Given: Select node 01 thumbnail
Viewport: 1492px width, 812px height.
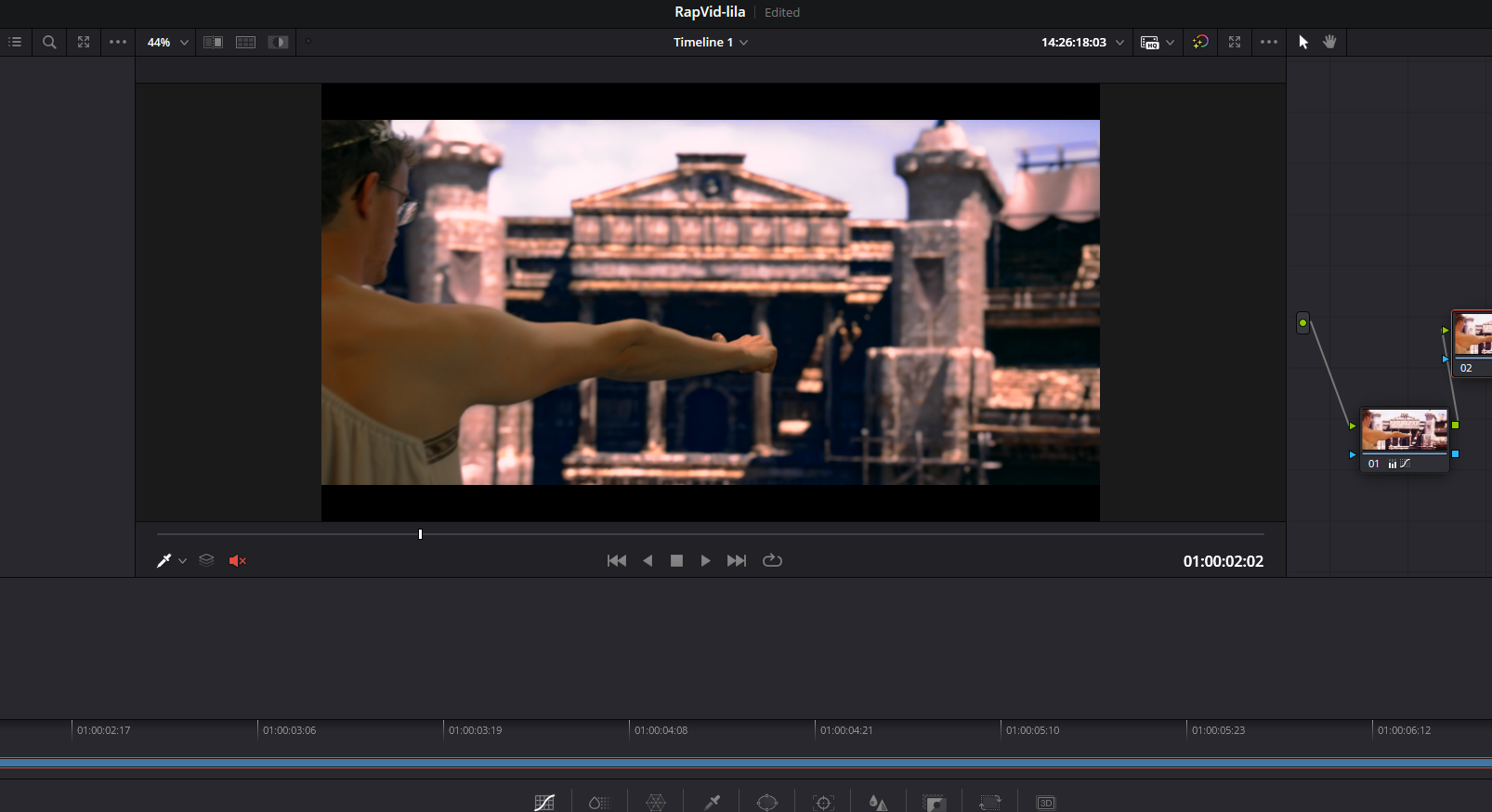Looking at the screenshot, I should [x=1405, y=431].
